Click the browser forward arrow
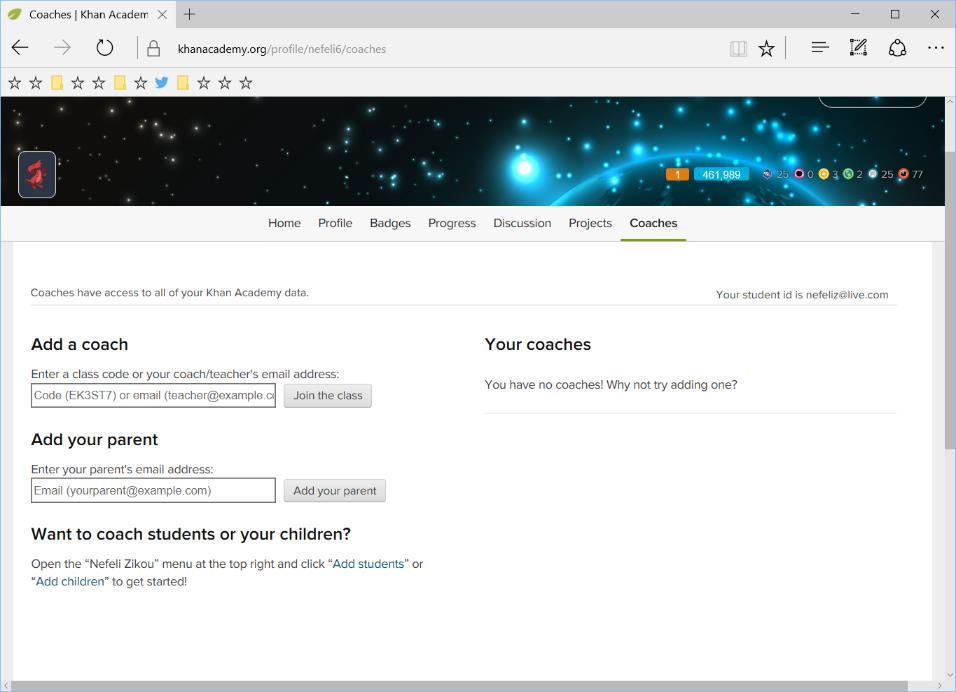The image size is (956, 692). [62, 48]
